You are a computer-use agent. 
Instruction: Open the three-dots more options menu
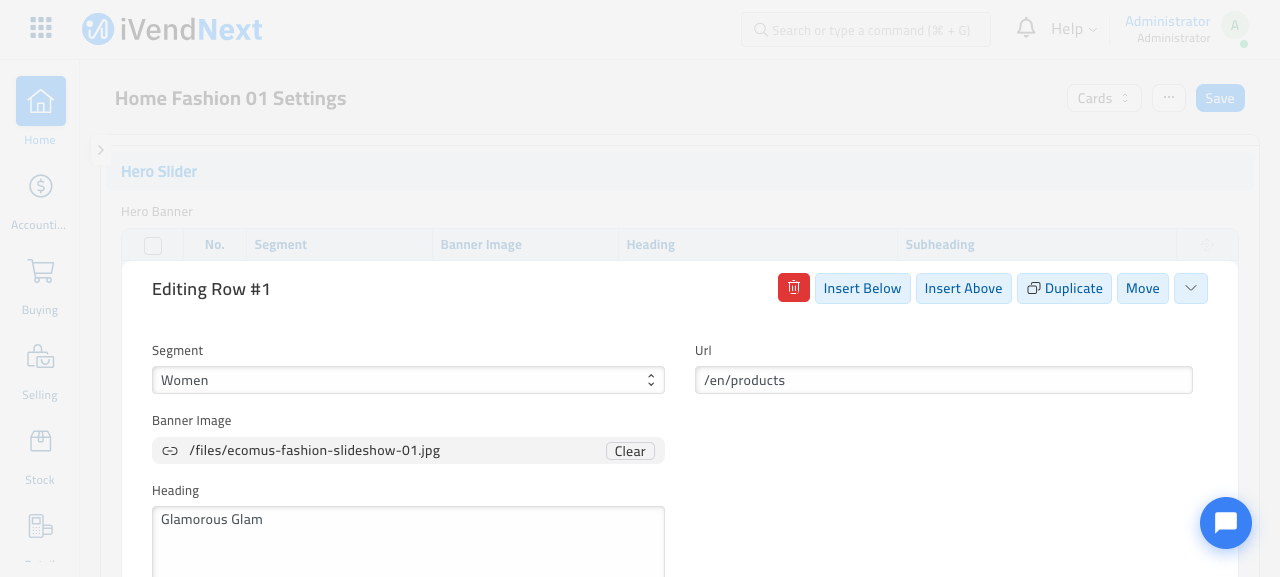coord(1169,98)
